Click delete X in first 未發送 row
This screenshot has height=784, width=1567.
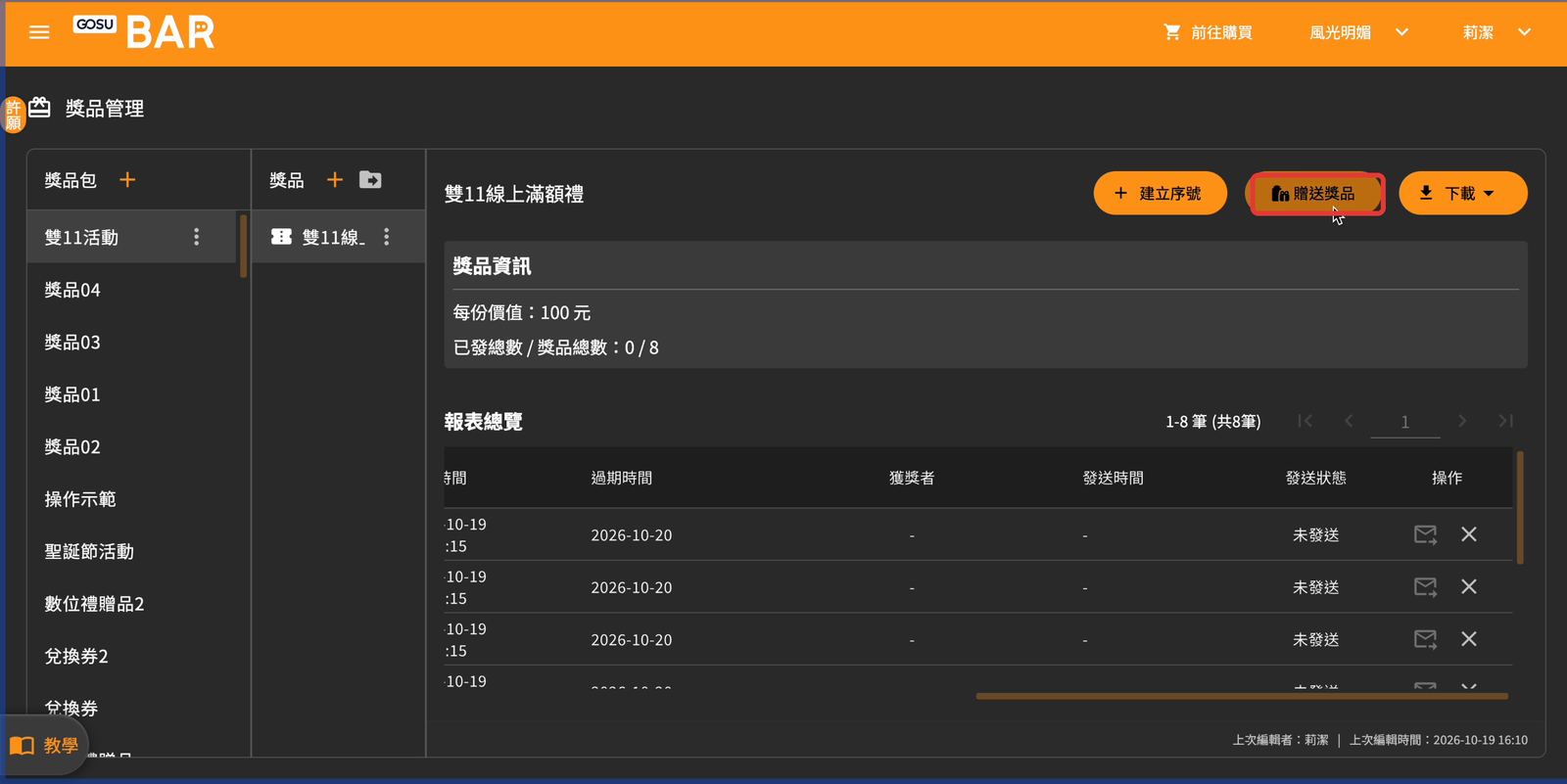1469,534
